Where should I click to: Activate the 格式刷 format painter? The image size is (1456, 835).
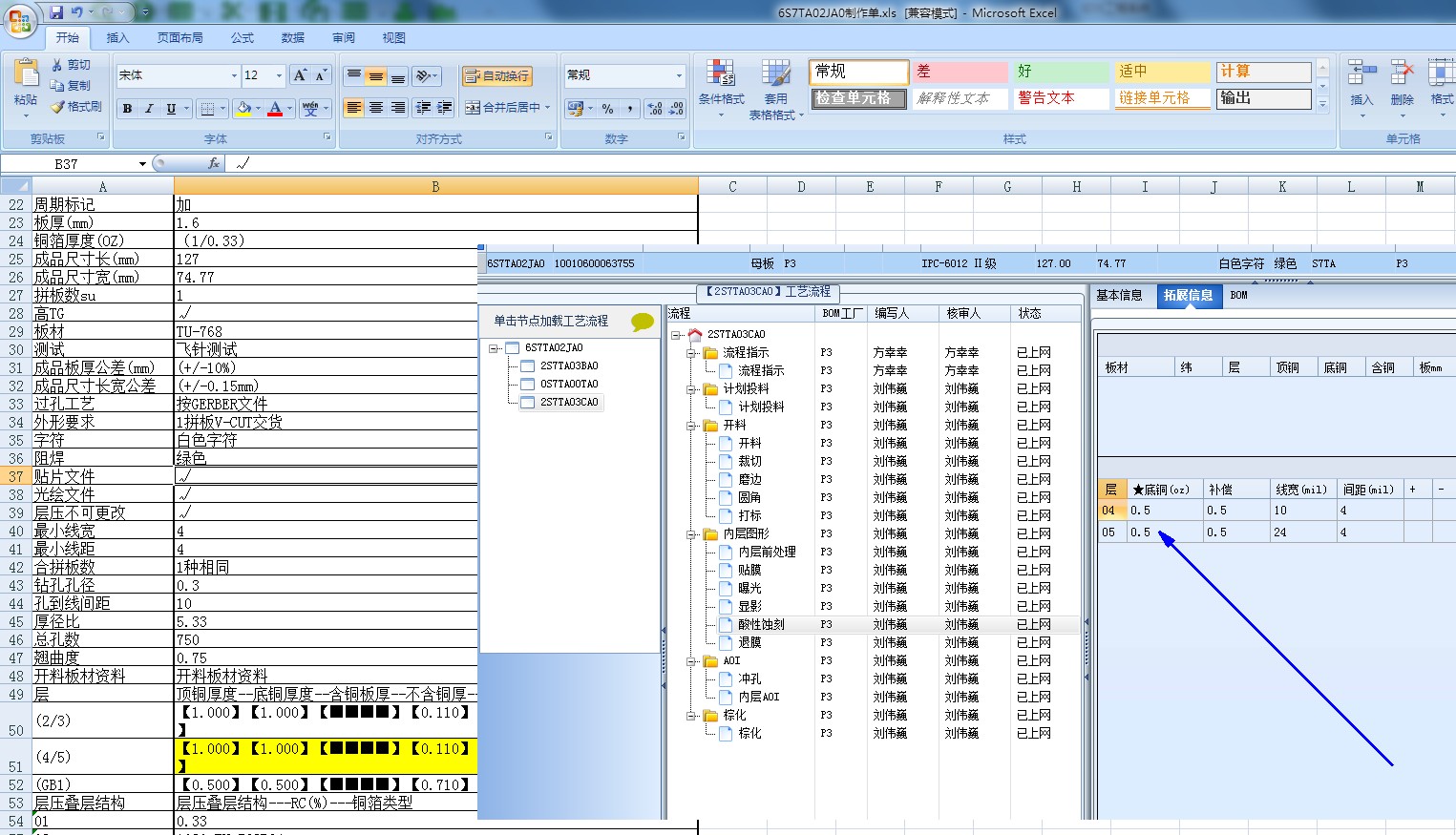(76, 107)
